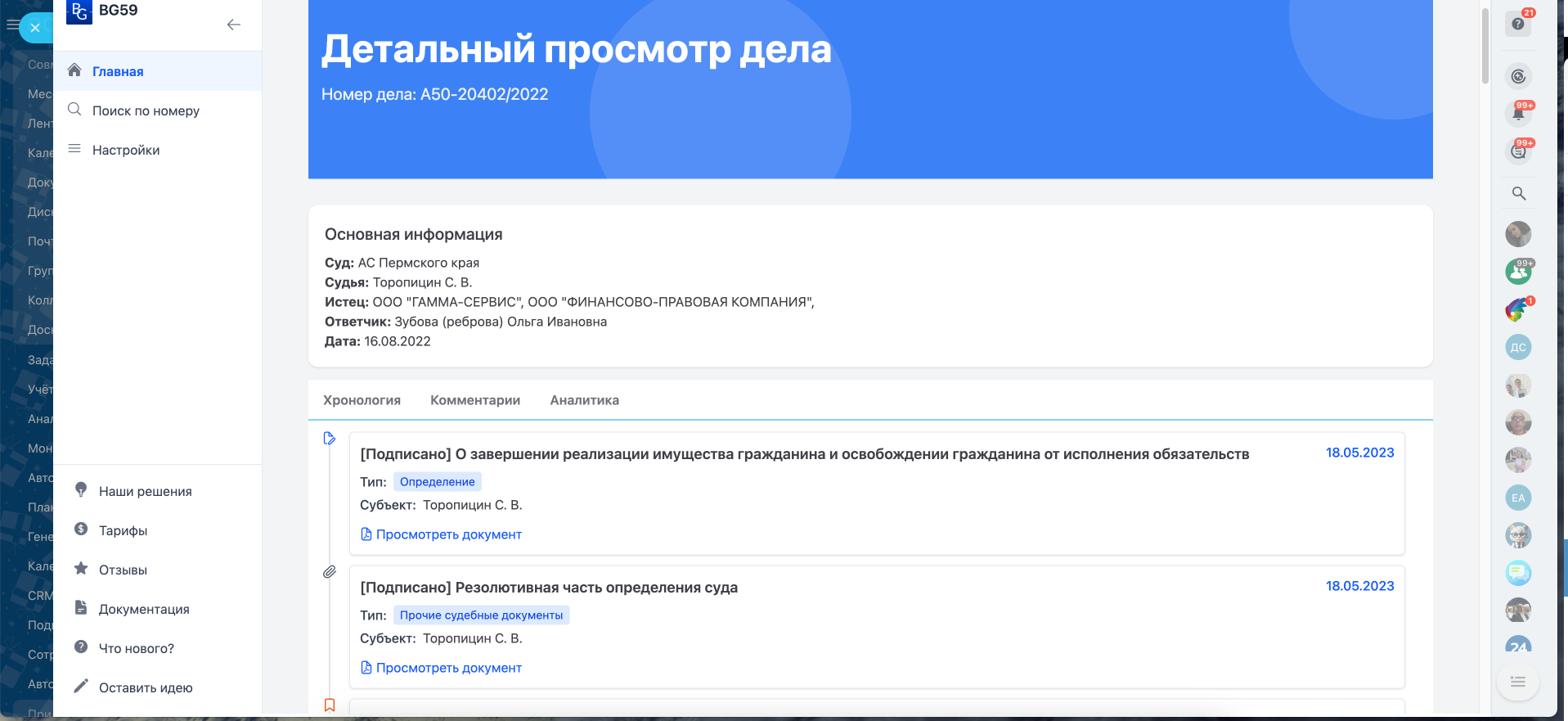
Task: Open Оставить идею
Action: coord(146,687)
